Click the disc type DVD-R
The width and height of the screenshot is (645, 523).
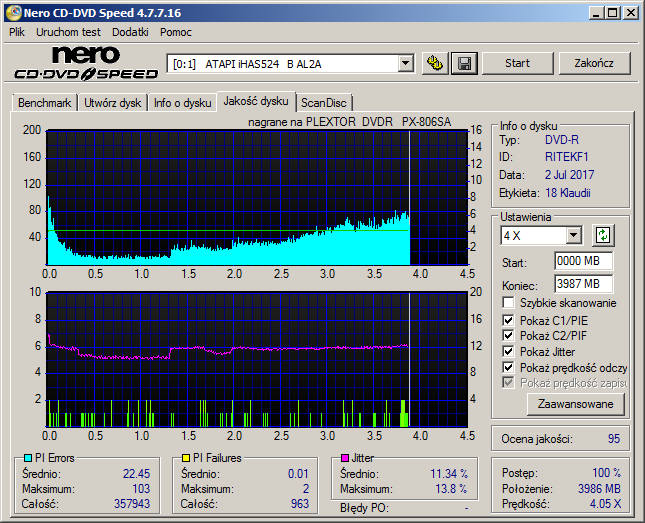[x=562, y=140]
